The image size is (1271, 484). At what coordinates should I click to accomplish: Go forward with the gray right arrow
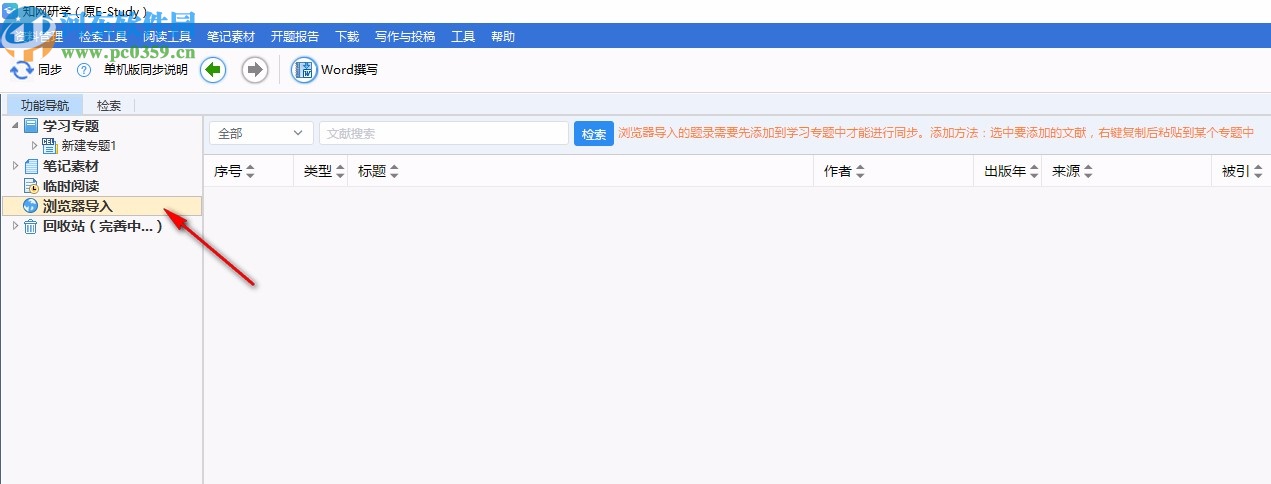coord(255,70)
